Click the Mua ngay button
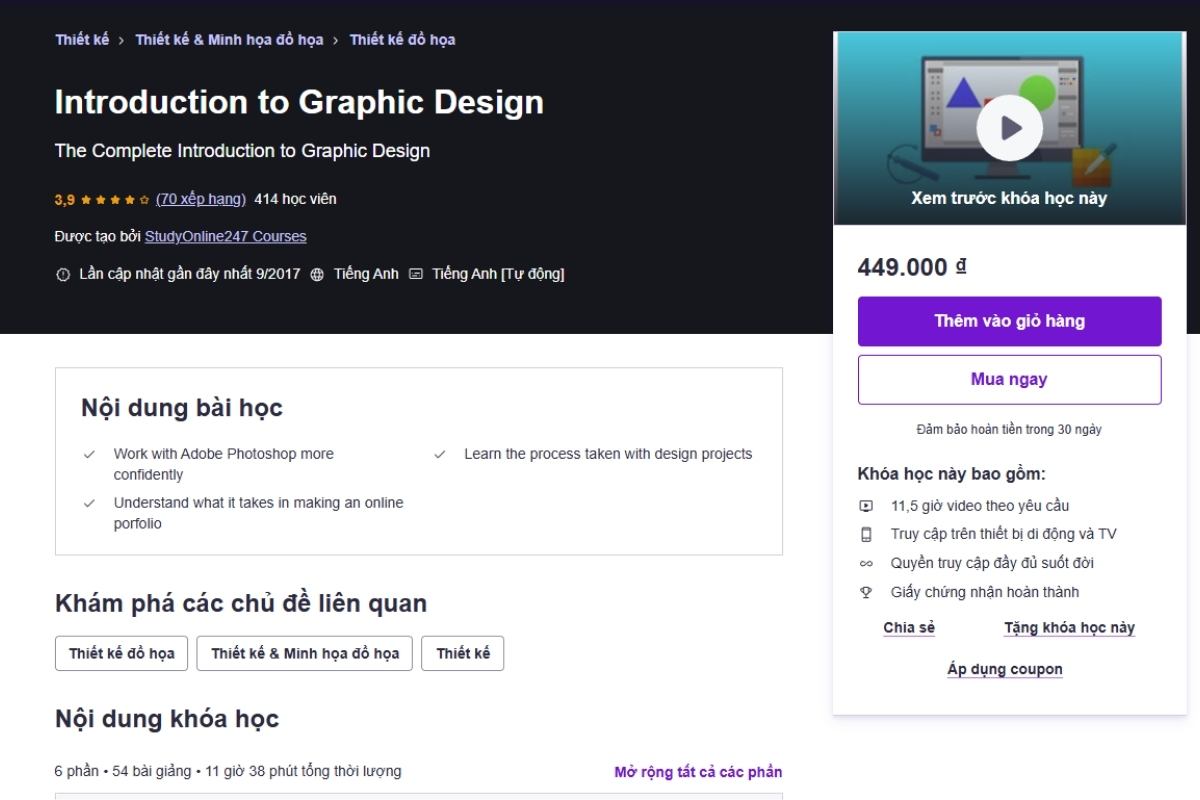This screenshot has height=800, width=1200. tap(1009, 379)
